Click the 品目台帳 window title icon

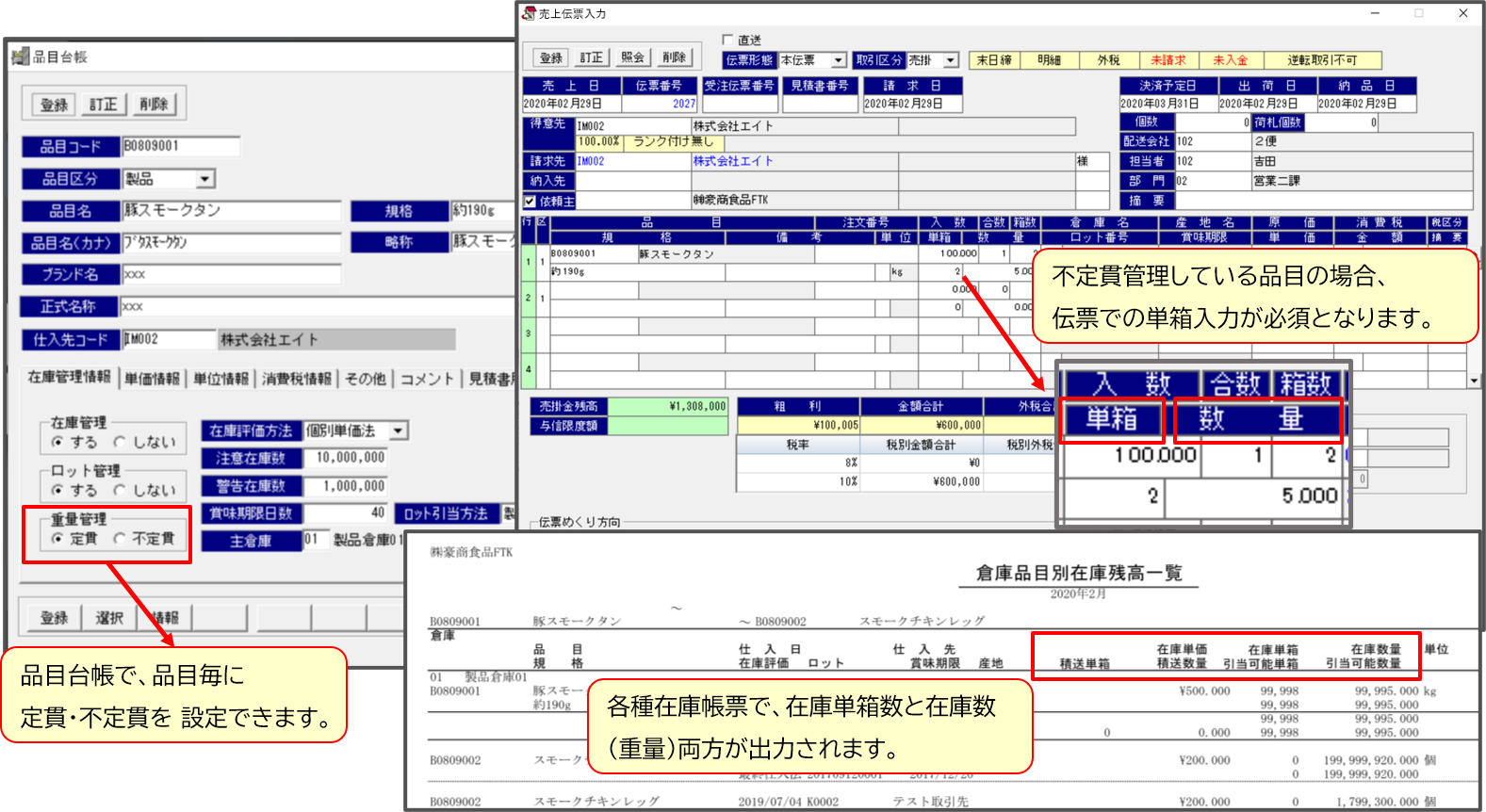pyautogui.click(x=21, y=57)
